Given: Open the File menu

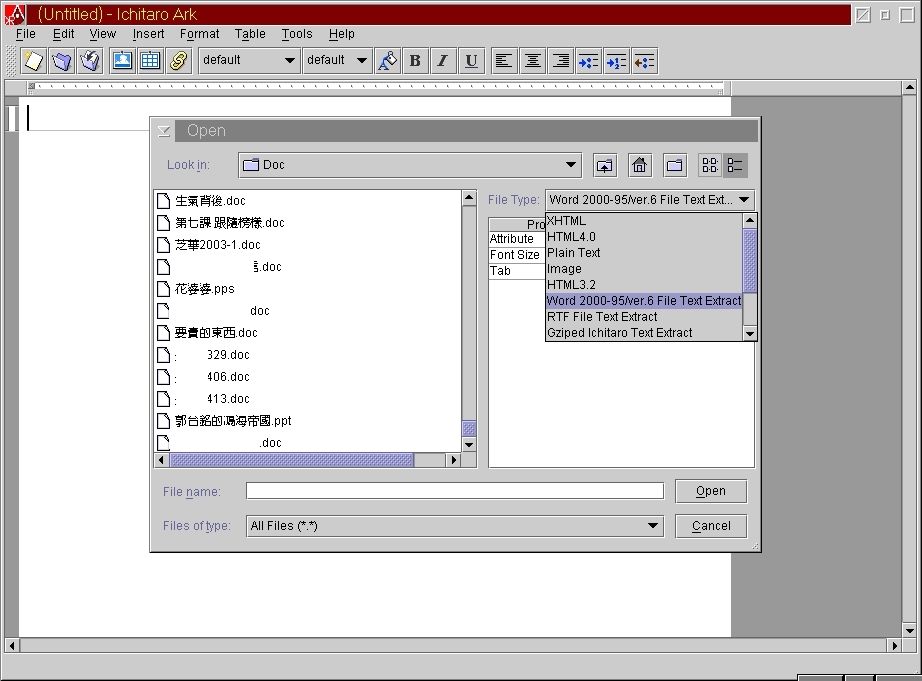Looking at the screenshot, I should point(26,34).
